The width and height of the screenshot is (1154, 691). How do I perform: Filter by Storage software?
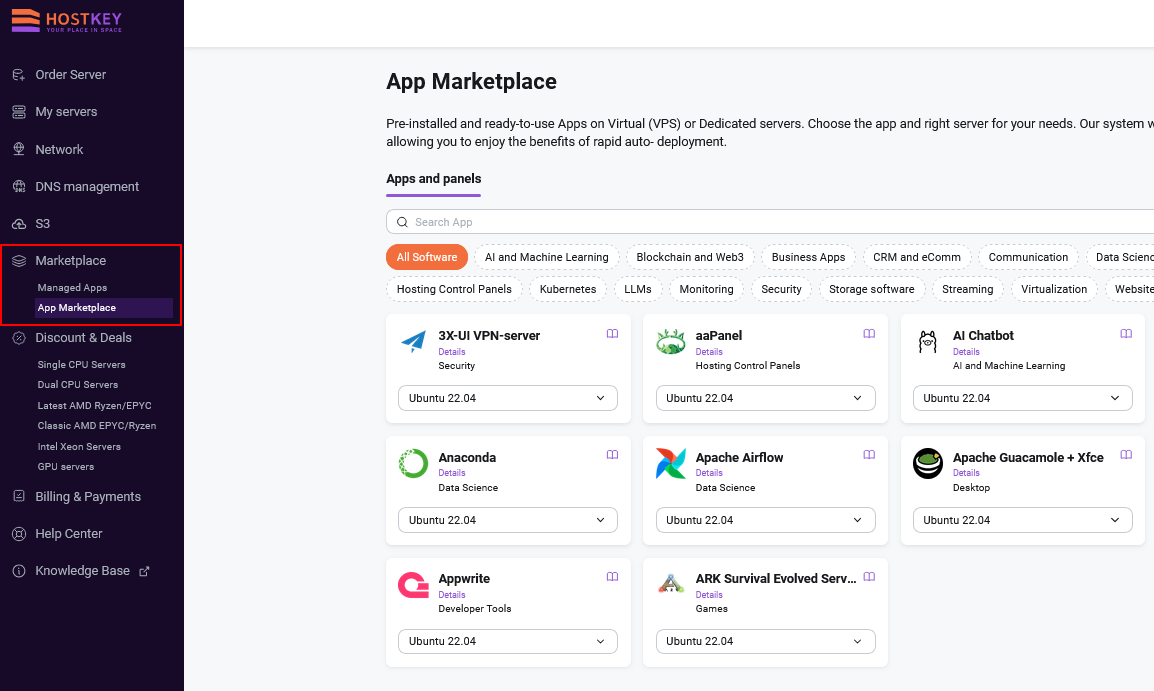(872, 289)
